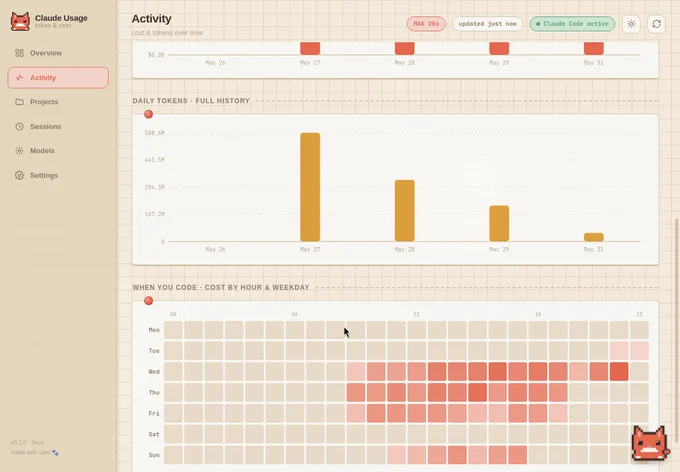Go to the Projects page
Viewport: 680px width, 472px height.
58,102
